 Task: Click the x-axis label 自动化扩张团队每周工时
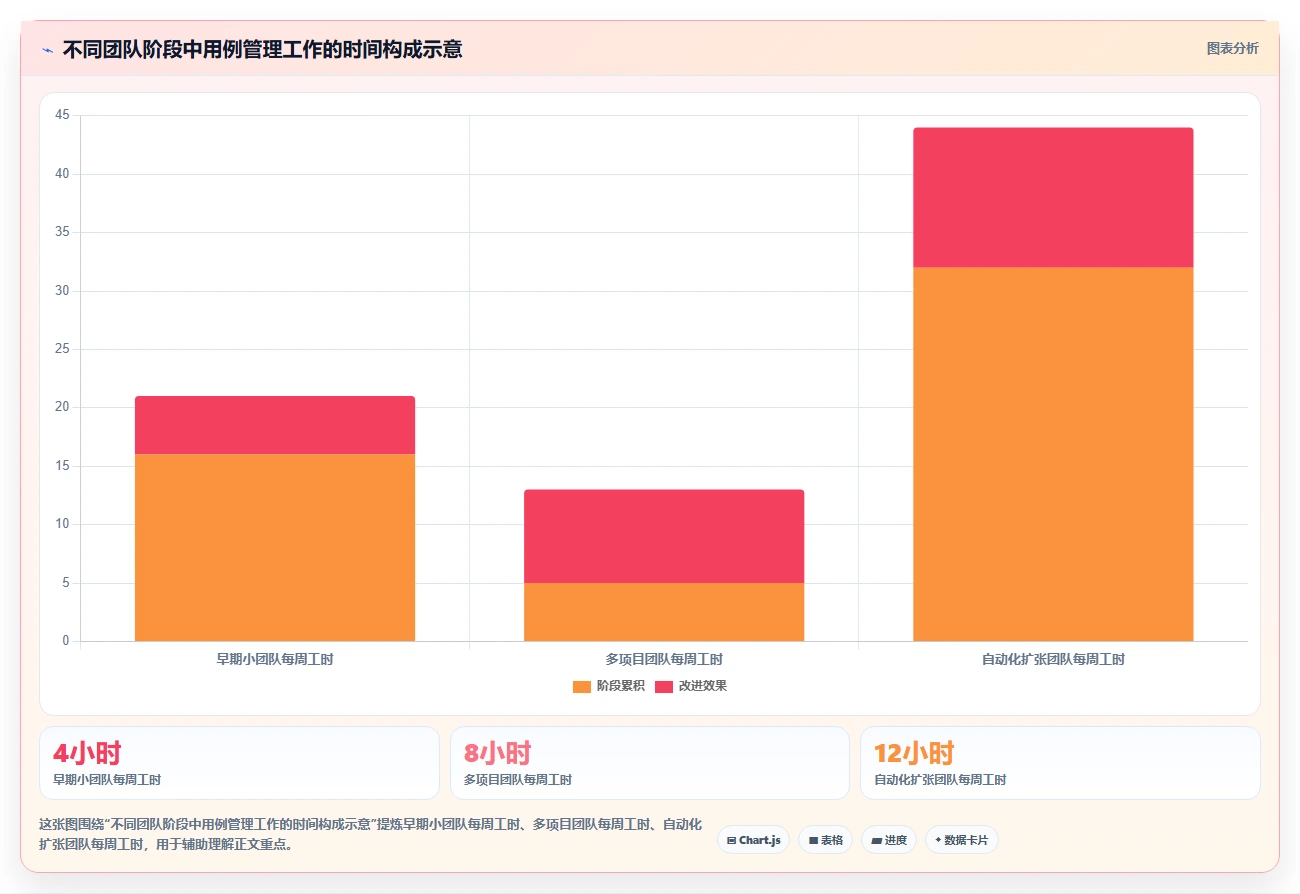1053,659
